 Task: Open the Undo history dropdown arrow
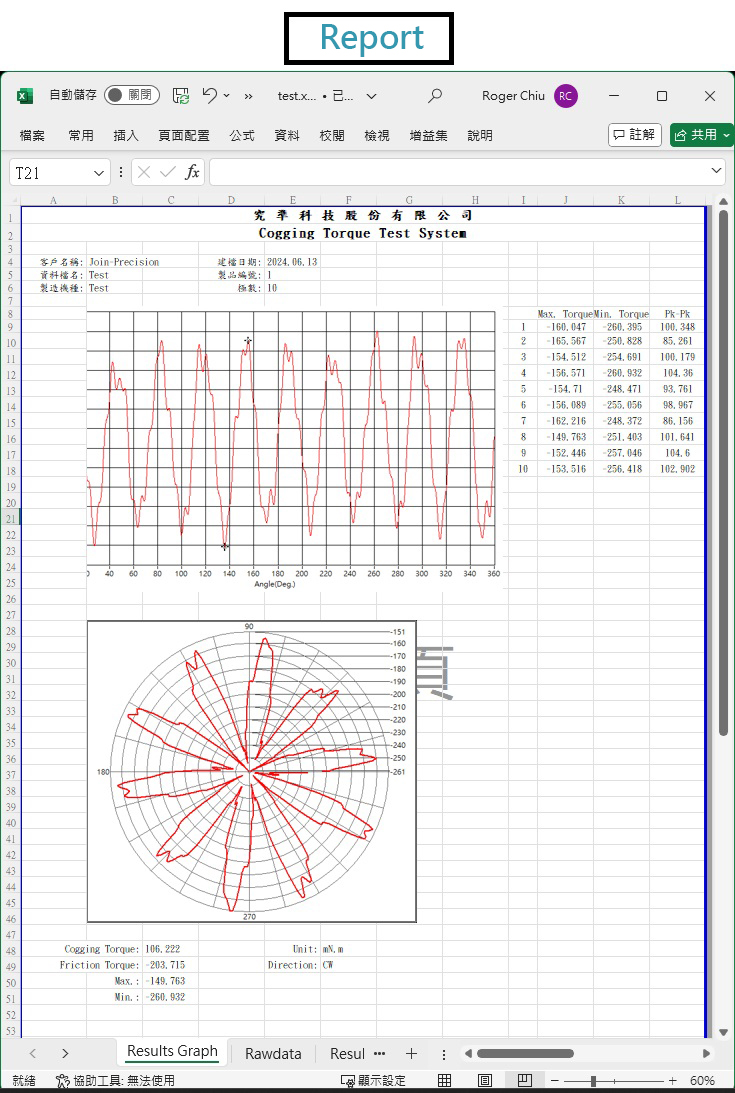pos(227,96)
